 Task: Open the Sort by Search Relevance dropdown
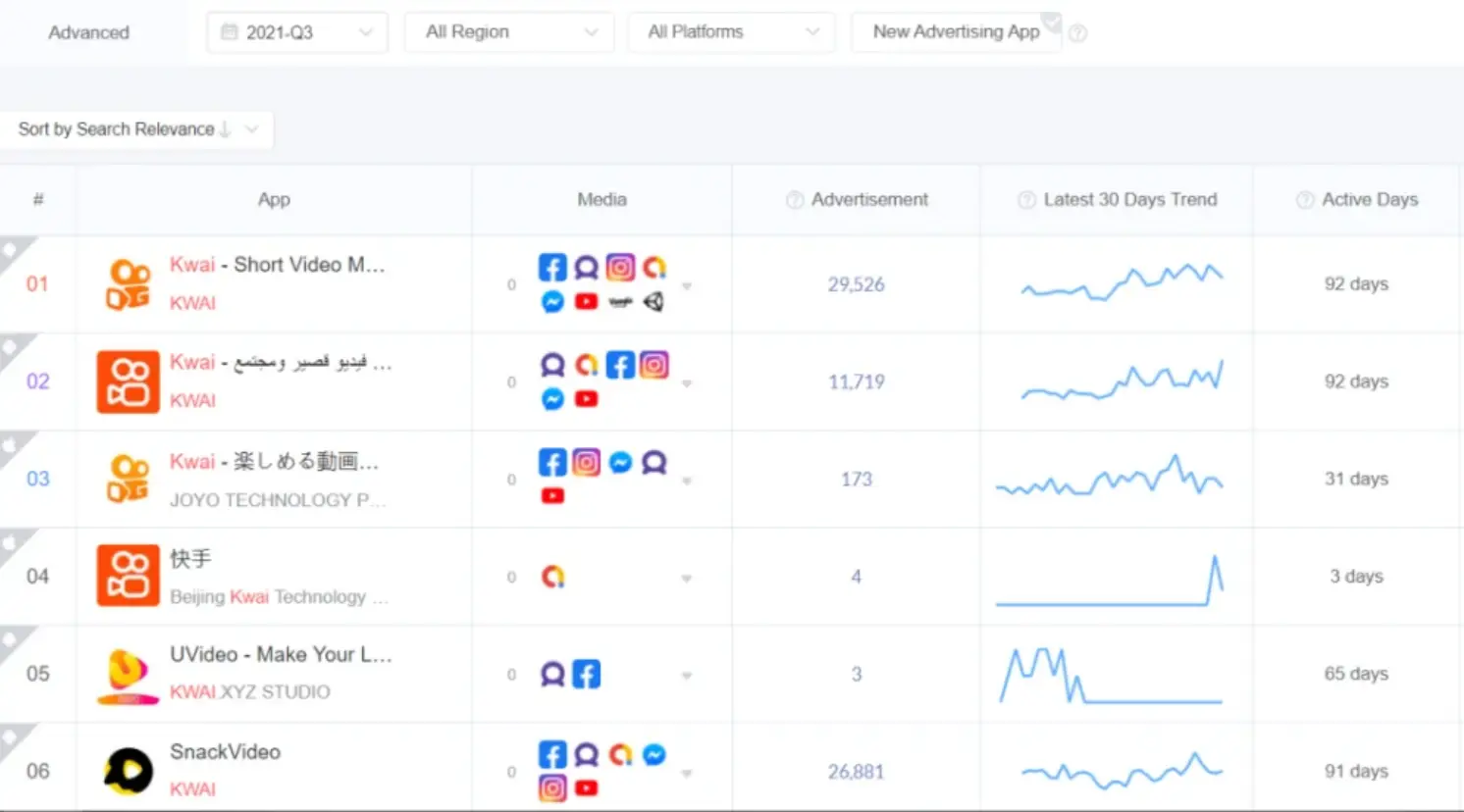coord(136,129)
